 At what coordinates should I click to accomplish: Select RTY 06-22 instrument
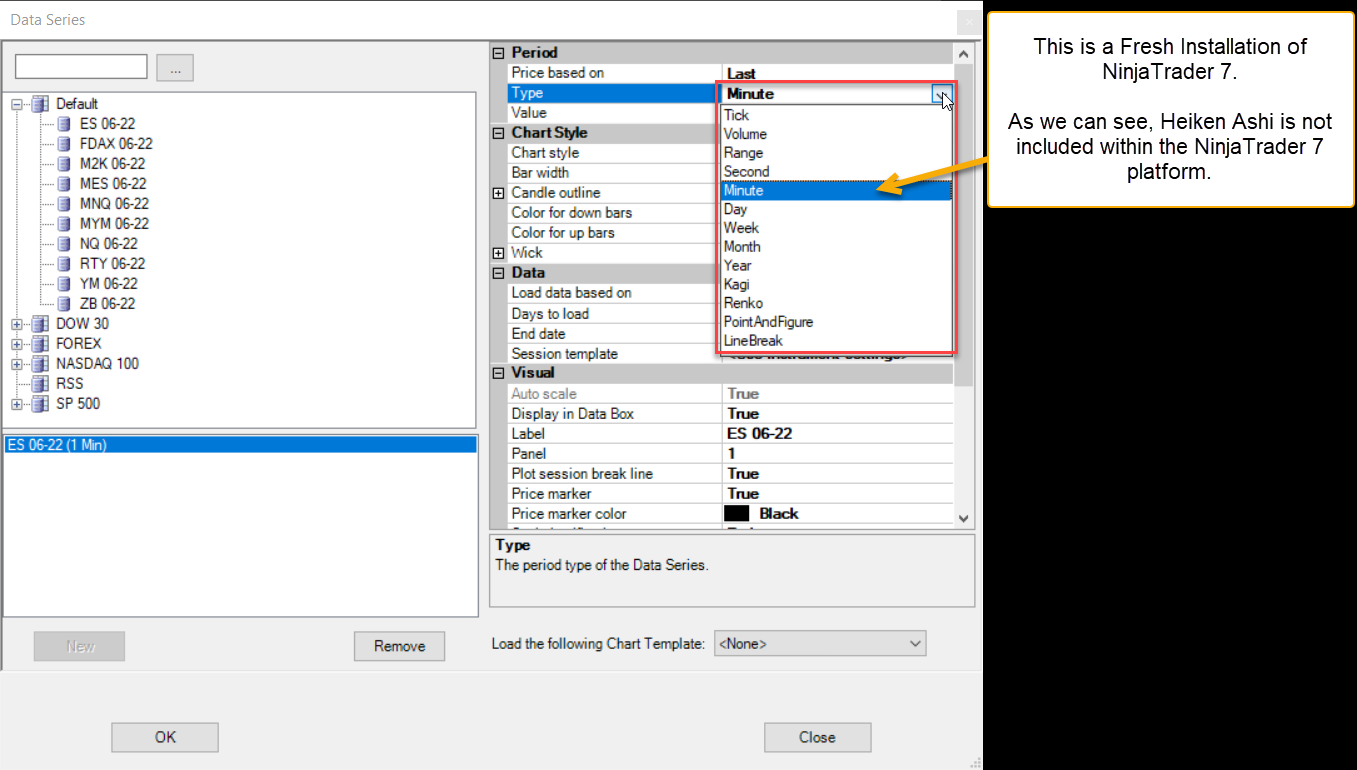(112, 264)
